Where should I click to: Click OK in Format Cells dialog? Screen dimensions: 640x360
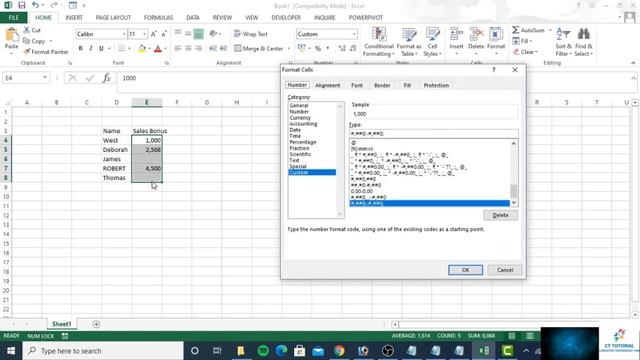click(x=465, y=270)
